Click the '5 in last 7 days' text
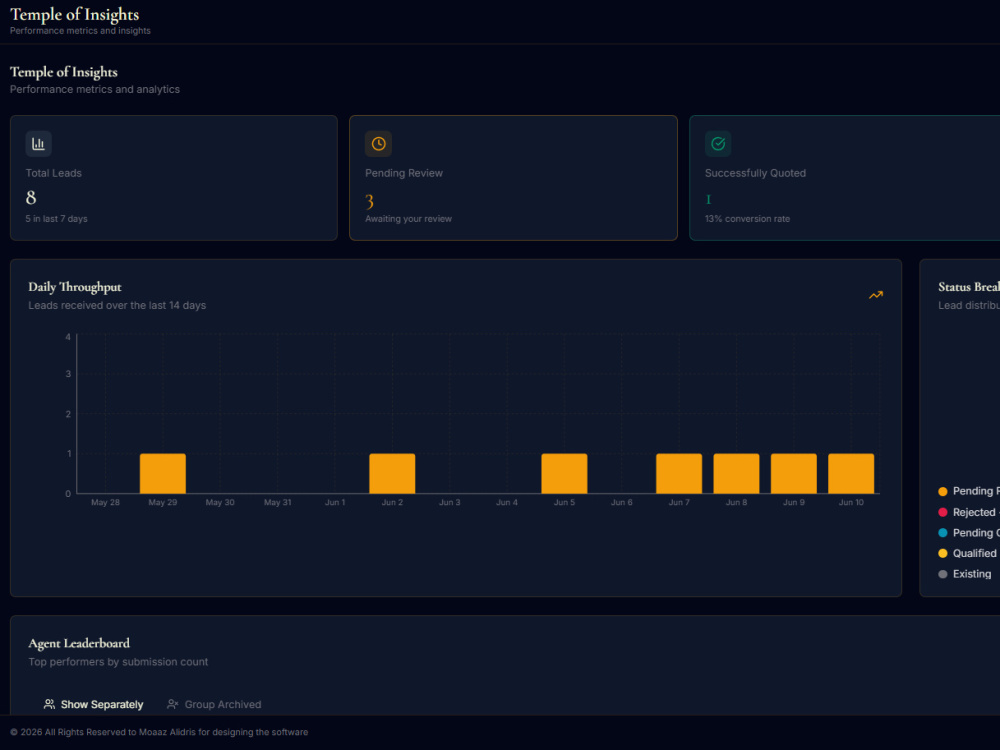 pos(56,219)
